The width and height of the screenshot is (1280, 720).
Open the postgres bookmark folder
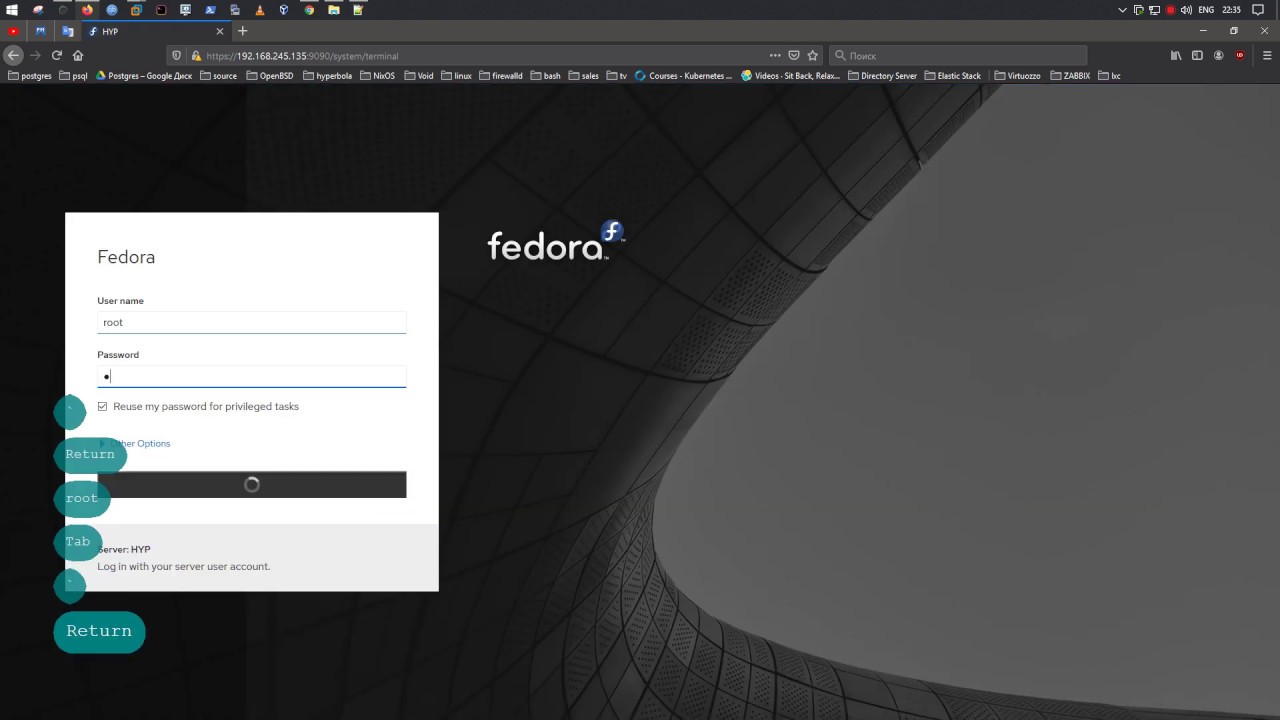pos(30,76)
